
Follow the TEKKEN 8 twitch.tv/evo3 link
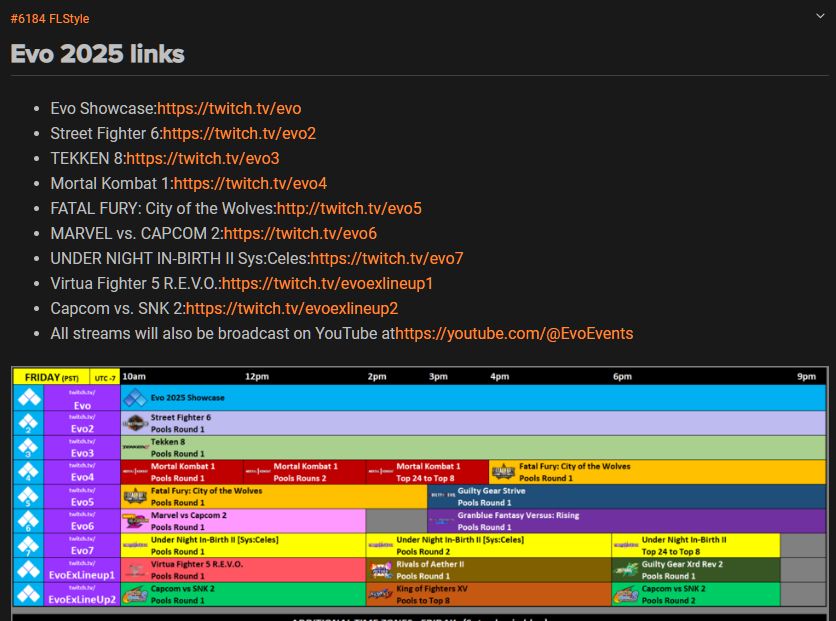pyautogui.click(x=203, y=159)
